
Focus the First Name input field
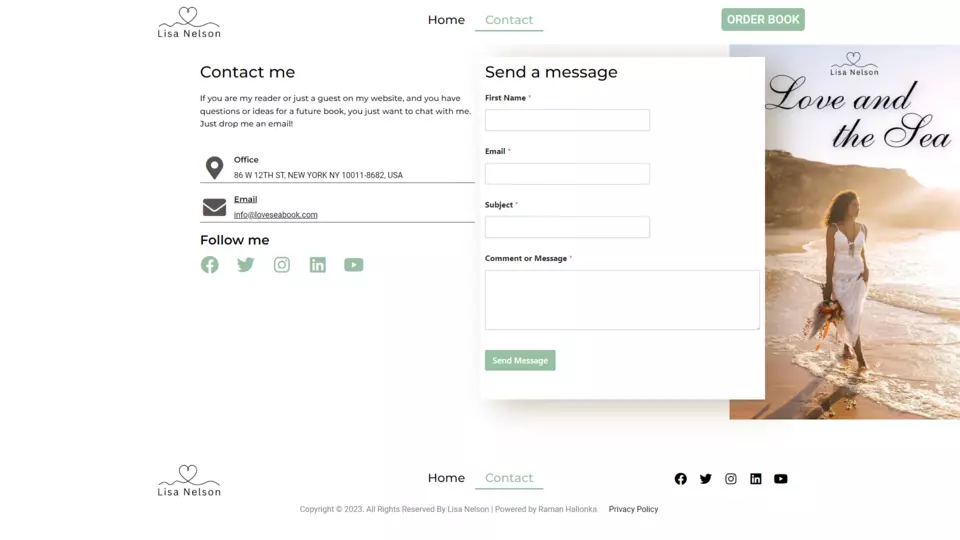click(x=568, y=120)
